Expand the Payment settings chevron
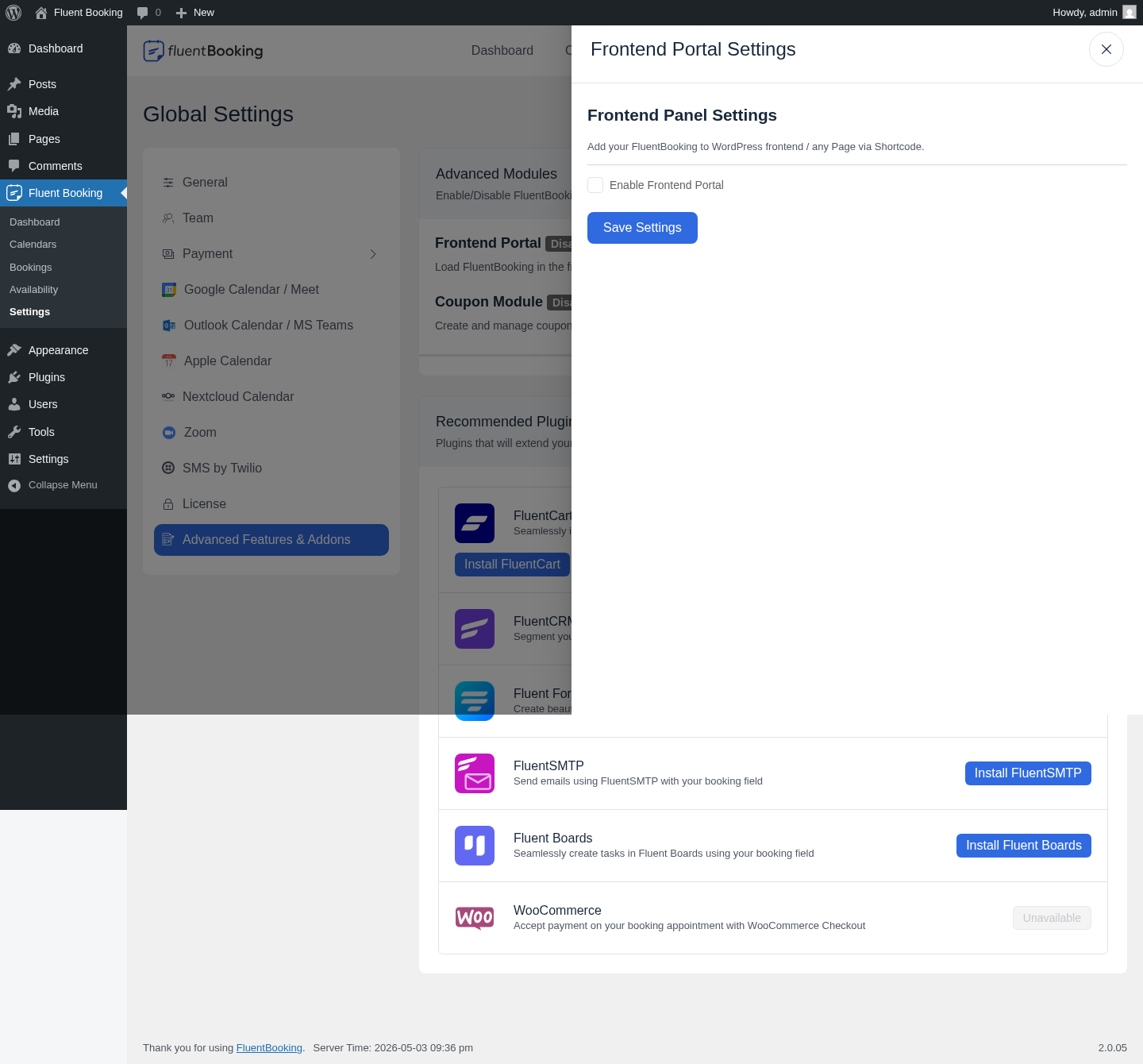Image resolution: width=1143 pixels, height=1064 pixels. (x=373, y=254)
